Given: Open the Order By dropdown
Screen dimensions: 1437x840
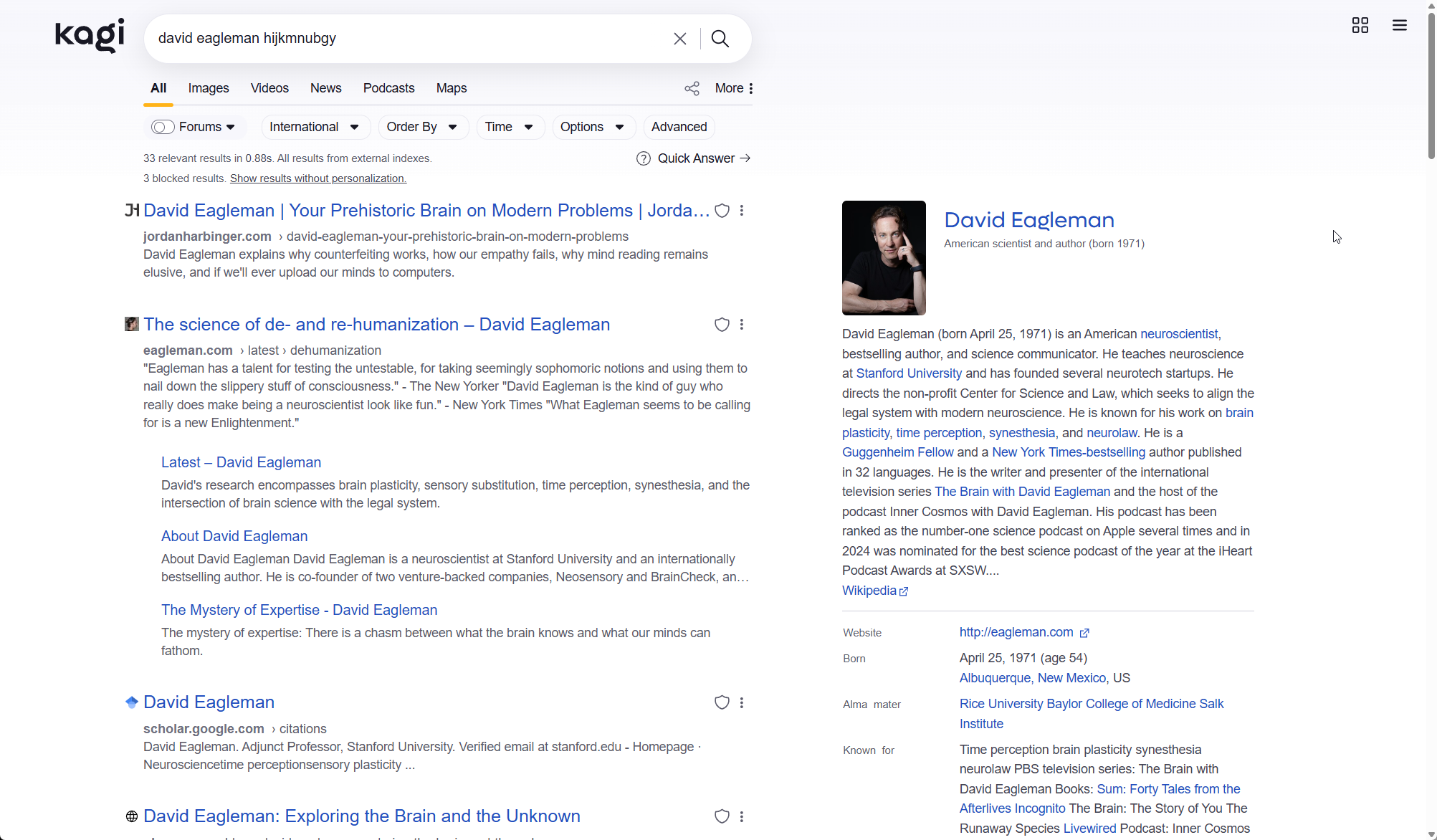Looking at the screenshot, I should pos(422,128).
